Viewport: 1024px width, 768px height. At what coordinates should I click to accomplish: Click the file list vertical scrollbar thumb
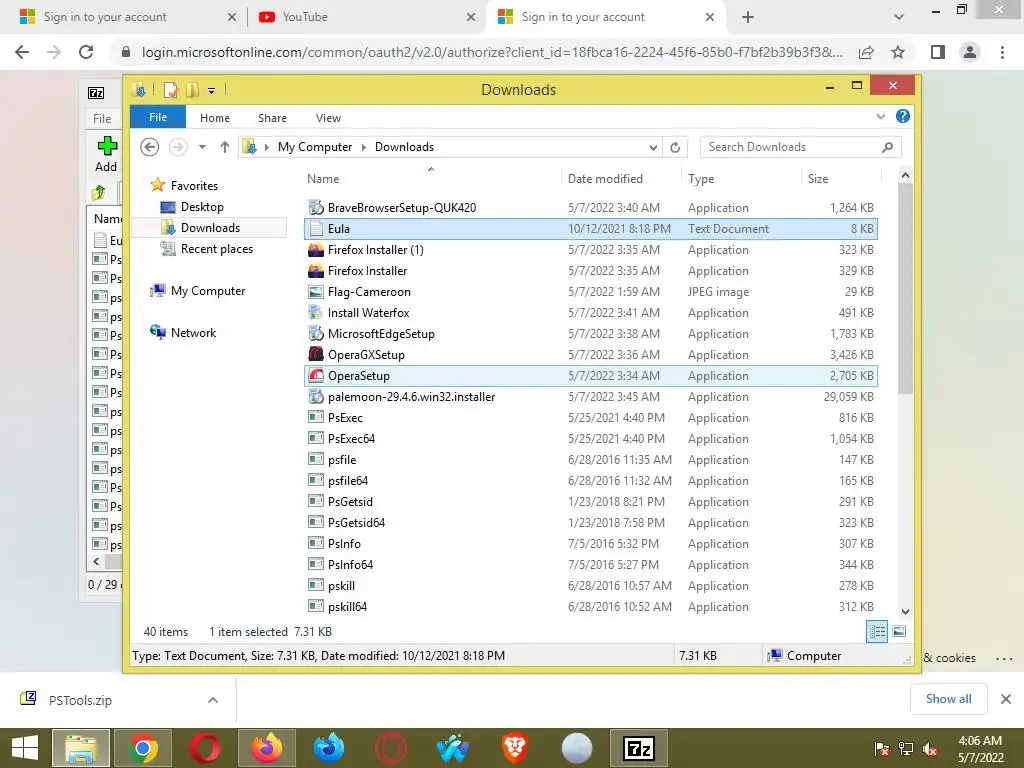coord(904,288)
